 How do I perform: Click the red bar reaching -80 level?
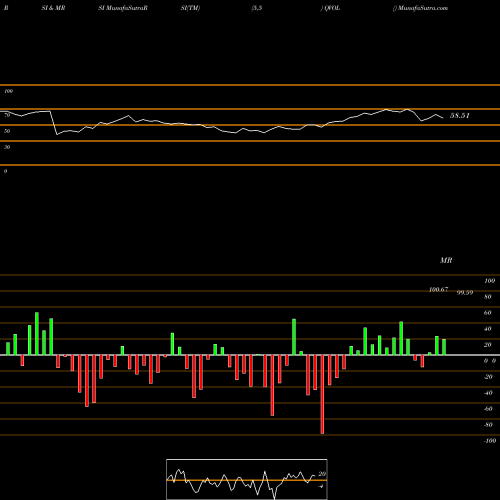(x=272, y=385)
